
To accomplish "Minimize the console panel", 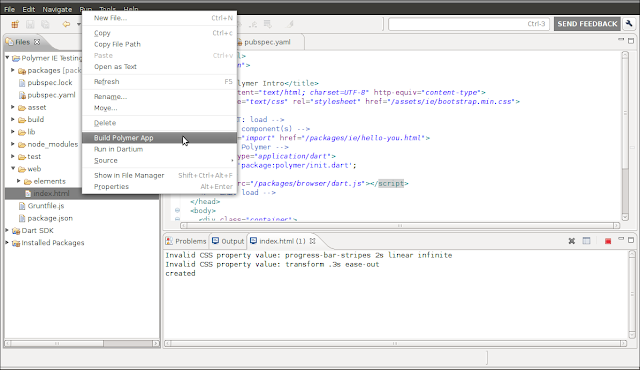I will point(621,239).
